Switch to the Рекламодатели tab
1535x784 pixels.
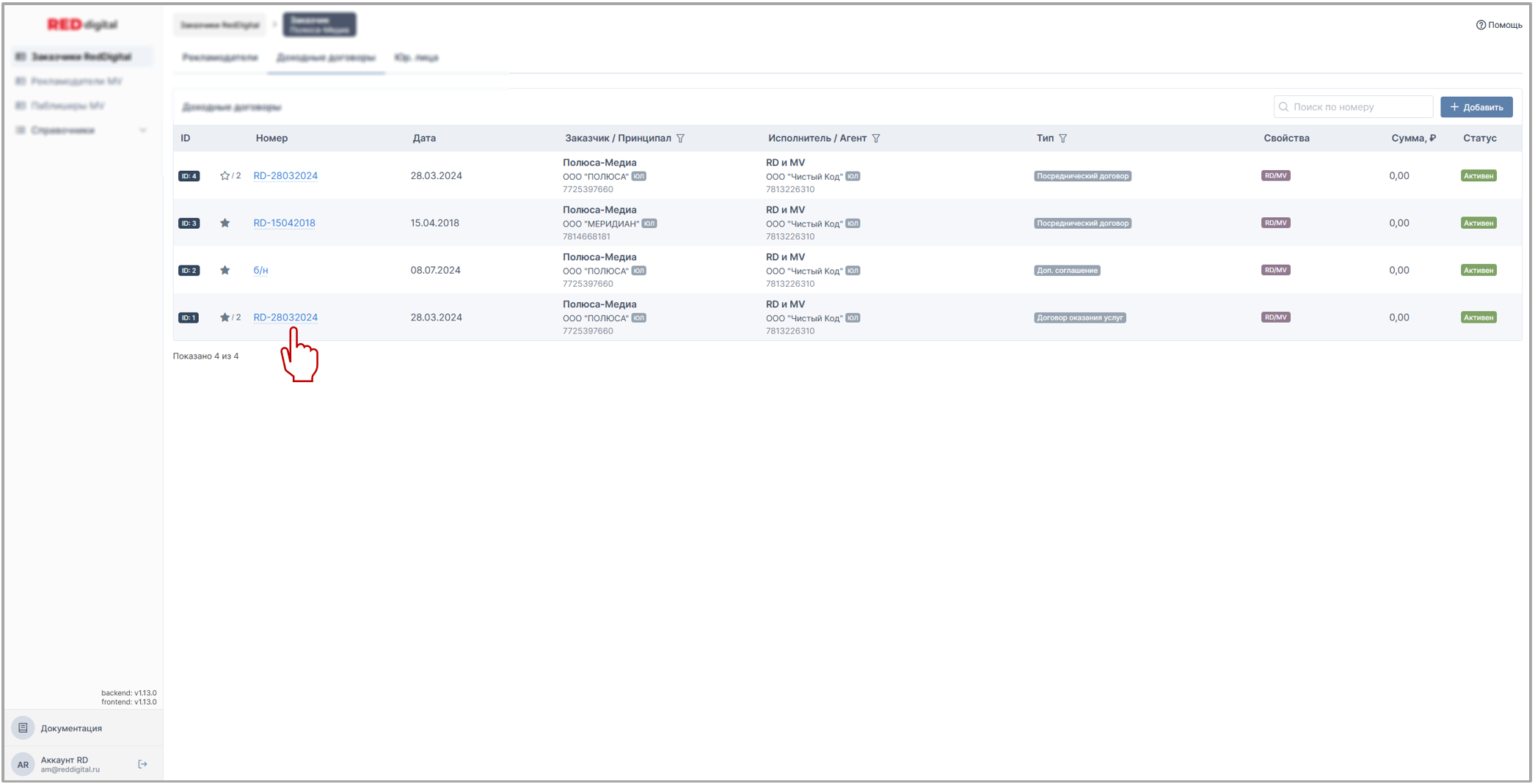(x=220, y=58)
